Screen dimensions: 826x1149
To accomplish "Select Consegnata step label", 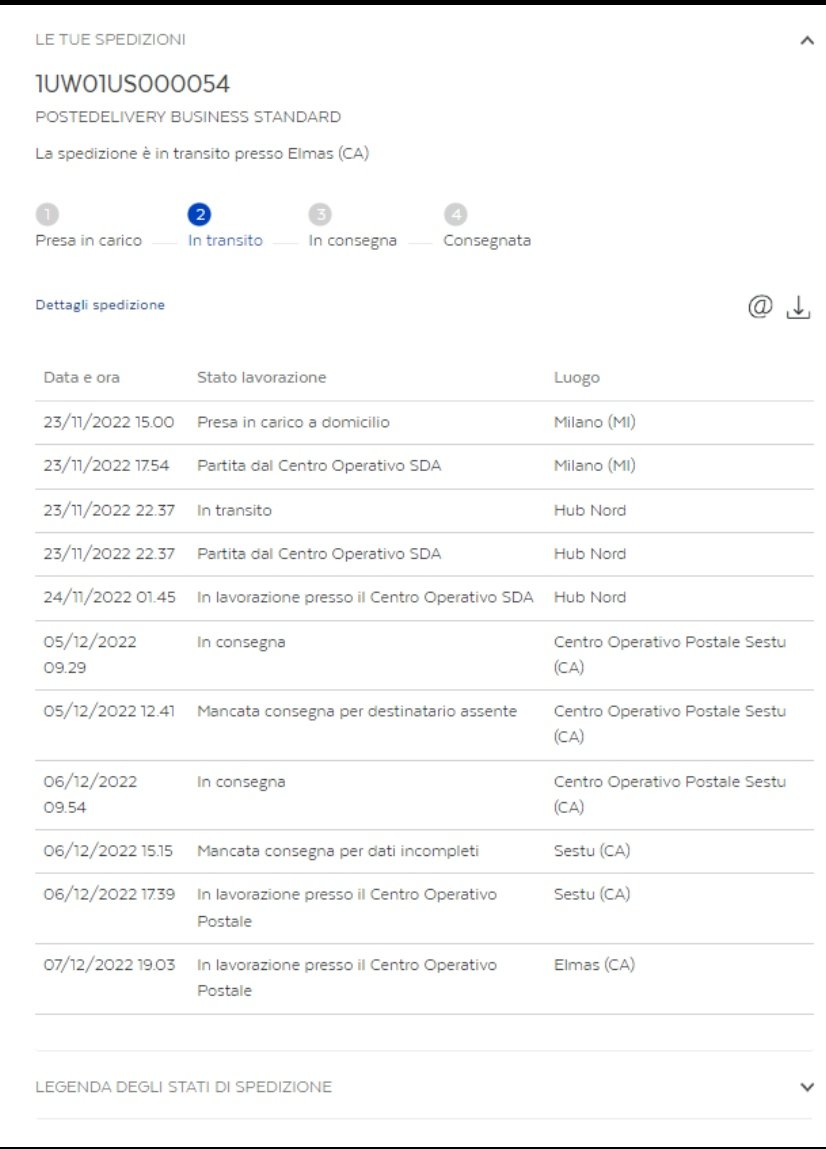I will click(487, 240).
